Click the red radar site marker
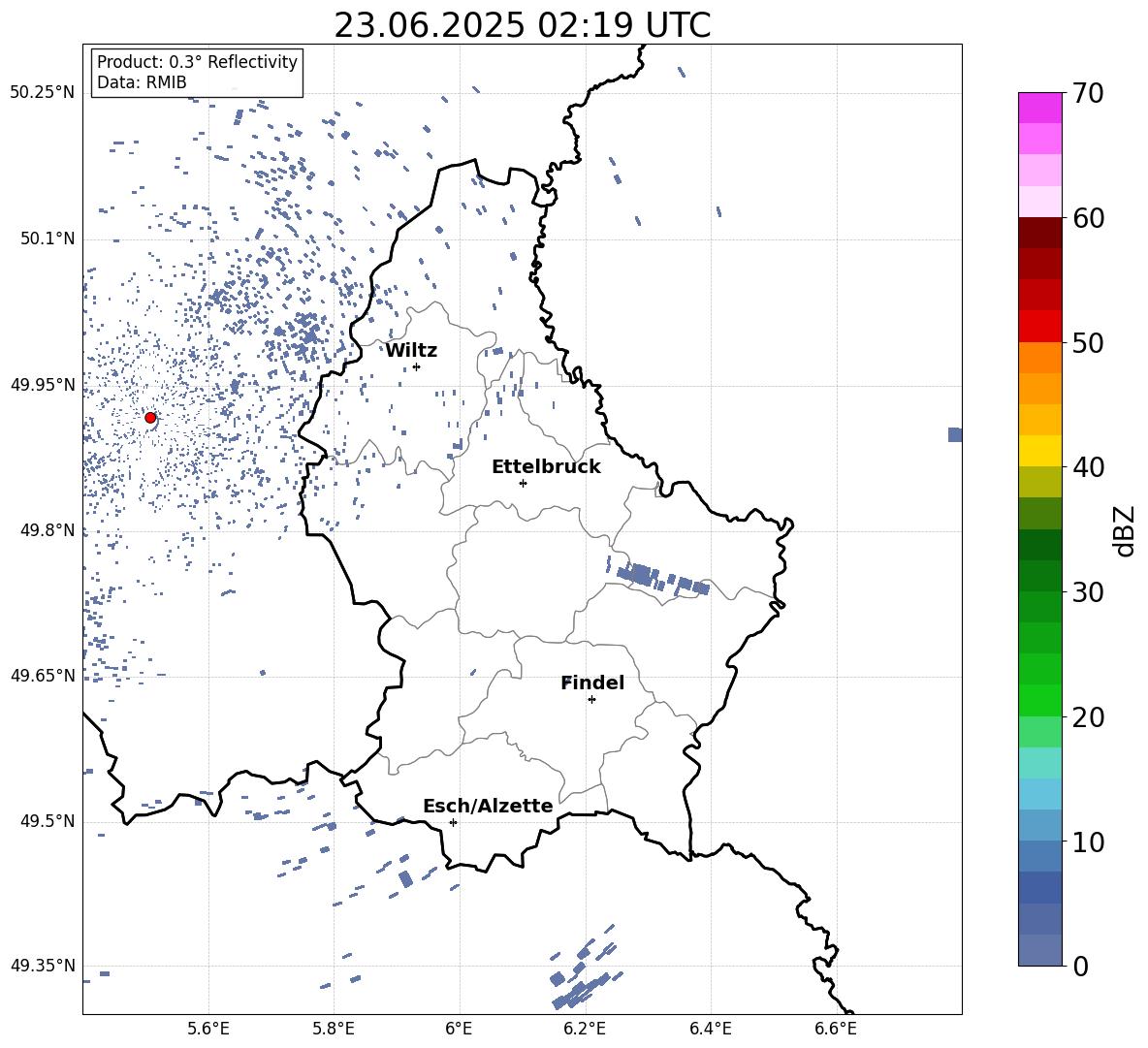1148x1048 pixels. pos(150,418)
